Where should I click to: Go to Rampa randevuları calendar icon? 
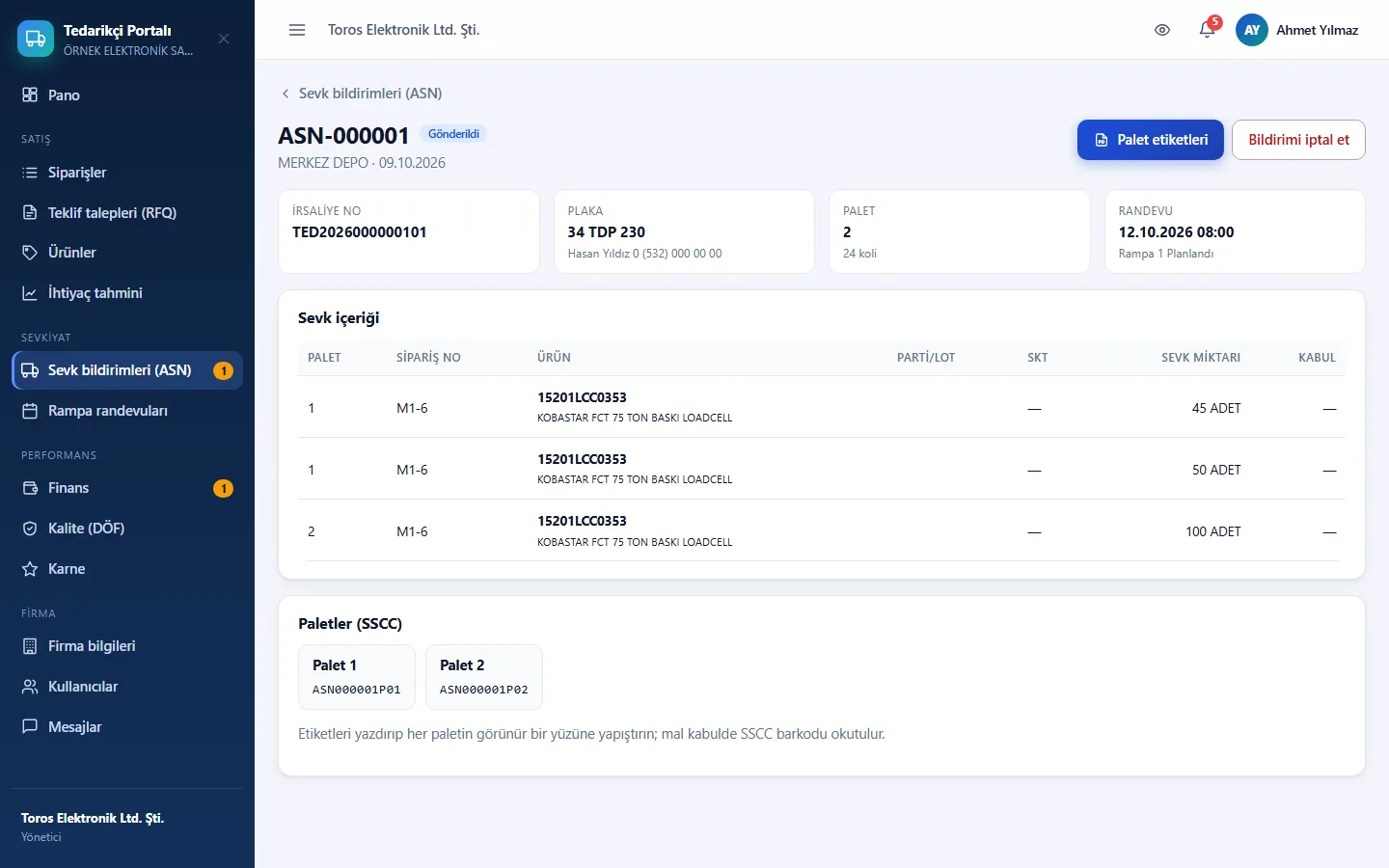30,411
